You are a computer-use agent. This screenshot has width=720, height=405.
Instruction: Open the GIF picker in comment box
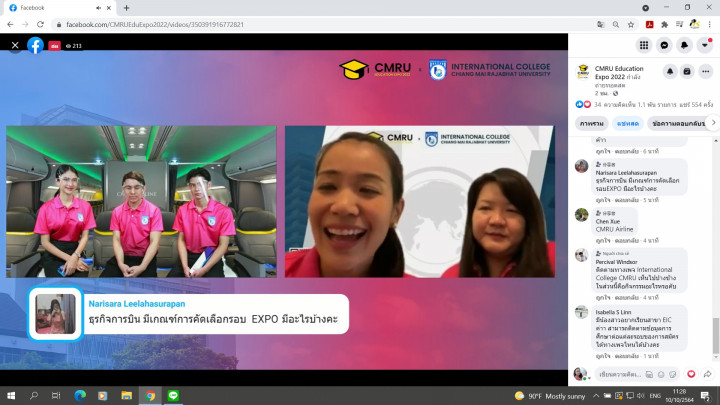click(649, 375)
